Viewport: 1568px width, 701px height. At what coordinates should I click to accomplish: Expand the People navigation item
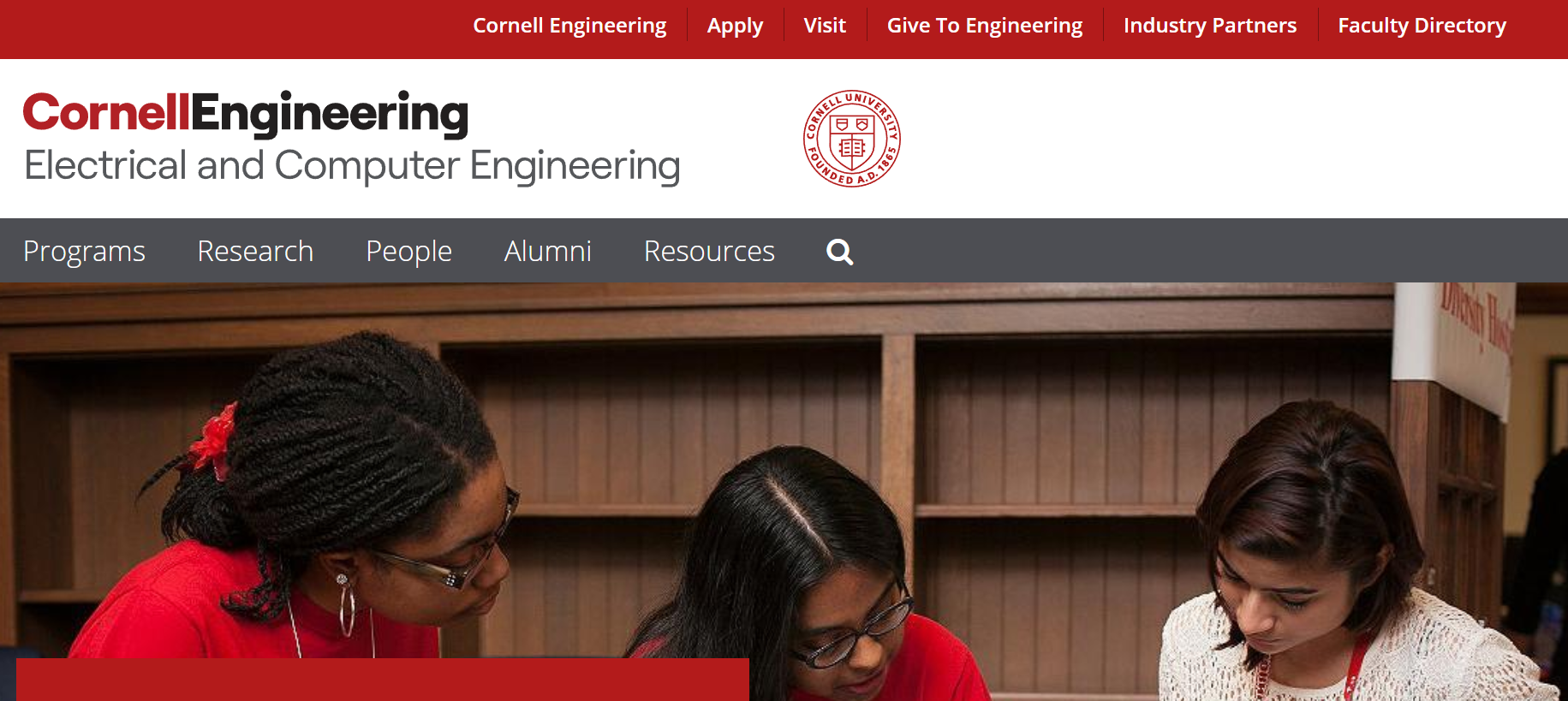pos(408,251)
